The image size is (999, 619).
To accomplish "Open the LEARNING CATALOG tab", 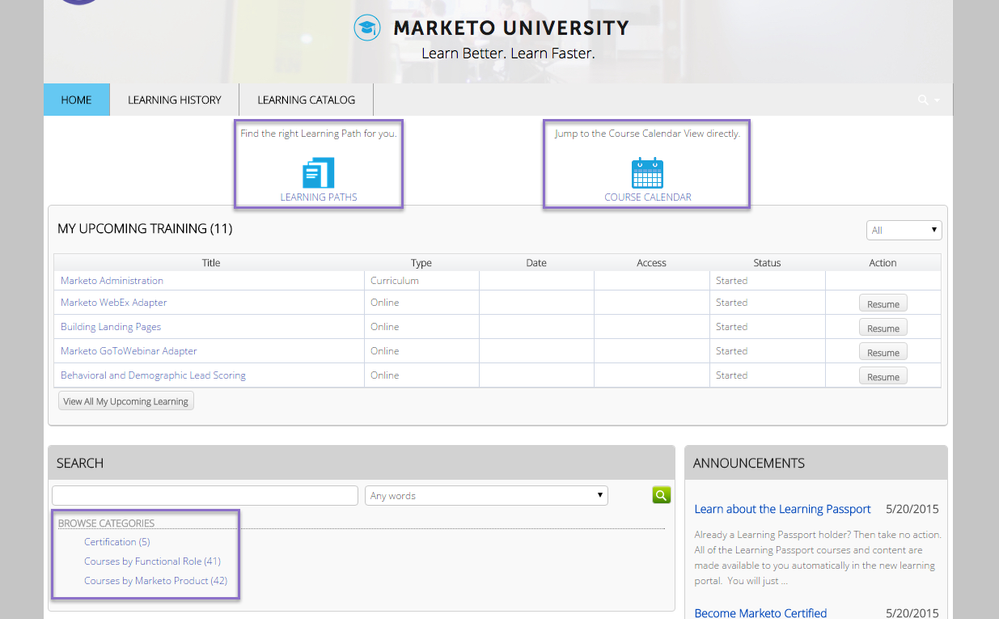I will [x=306, y=100].
